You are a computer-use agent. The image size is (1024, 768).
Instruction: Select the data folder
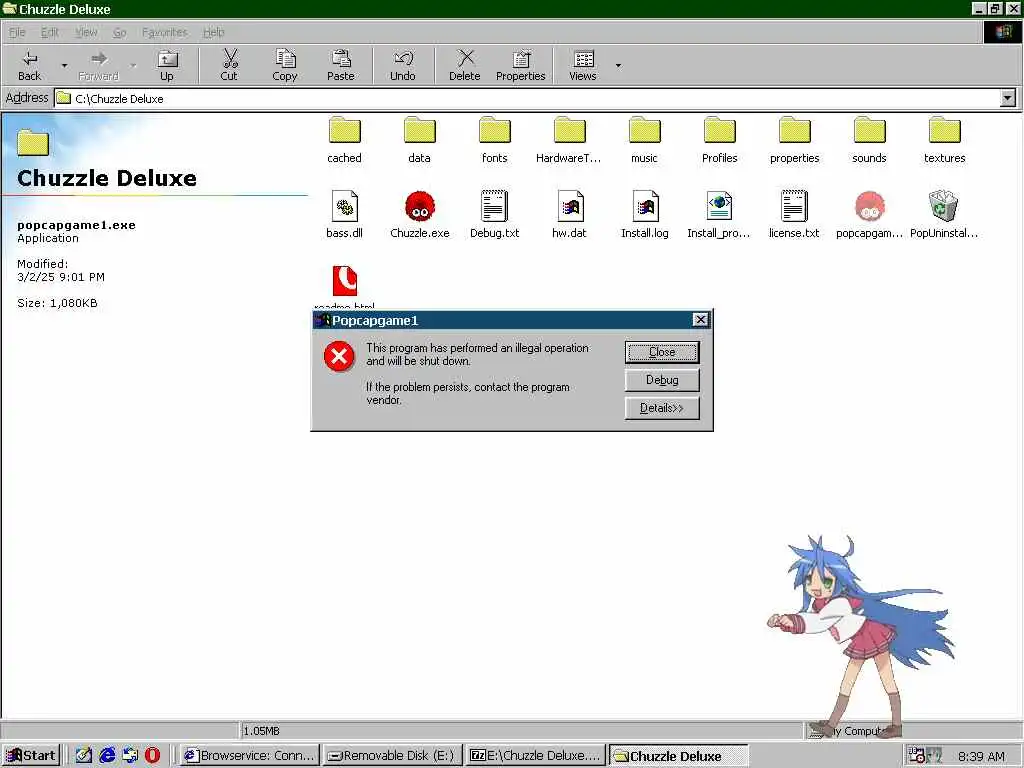point(419,140)
